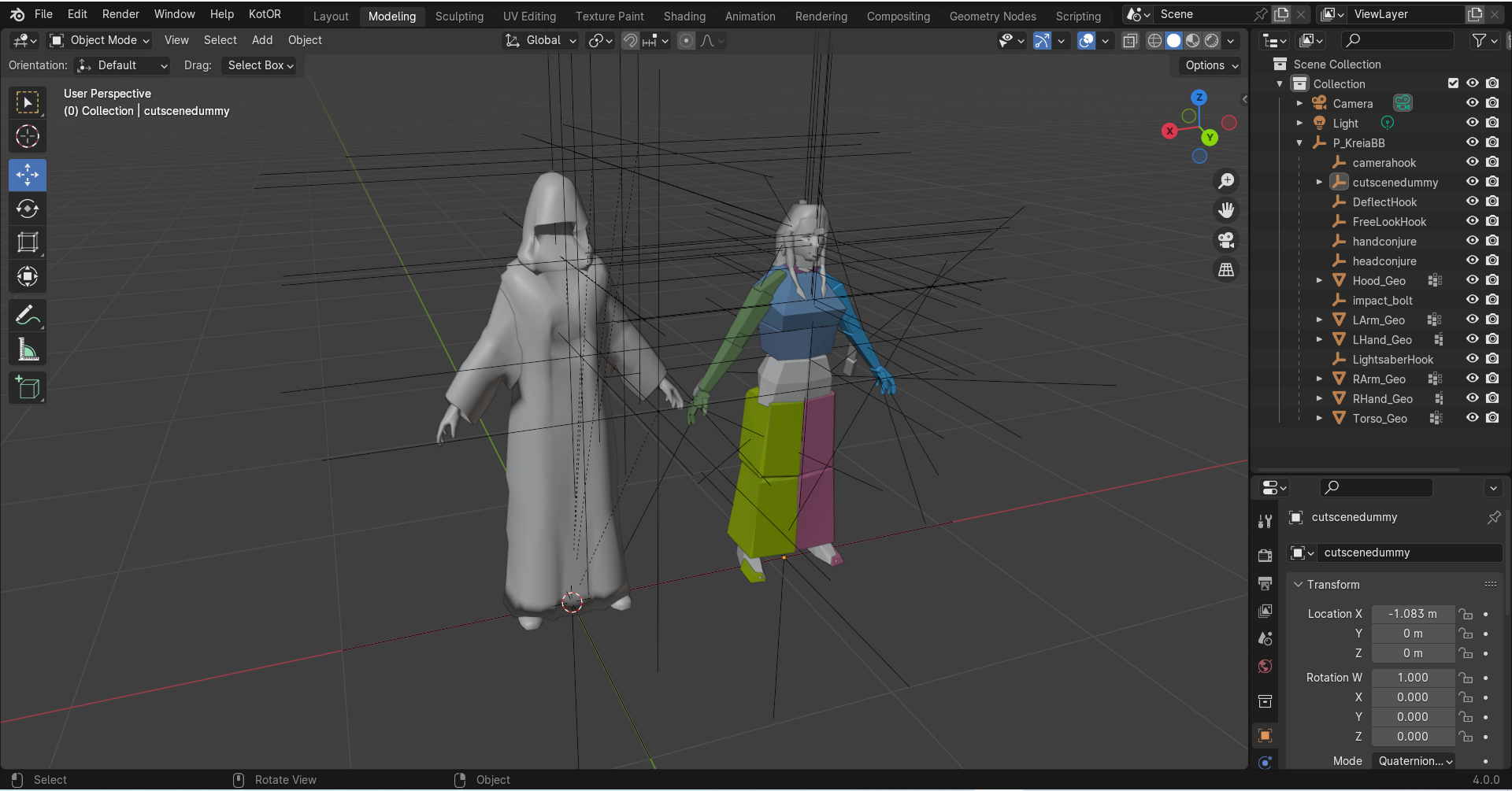Click the Zoom view magnifier icon
The height and width of the screenshot is (791, 1512).
pyautogui.click(x=1226, y=181)
